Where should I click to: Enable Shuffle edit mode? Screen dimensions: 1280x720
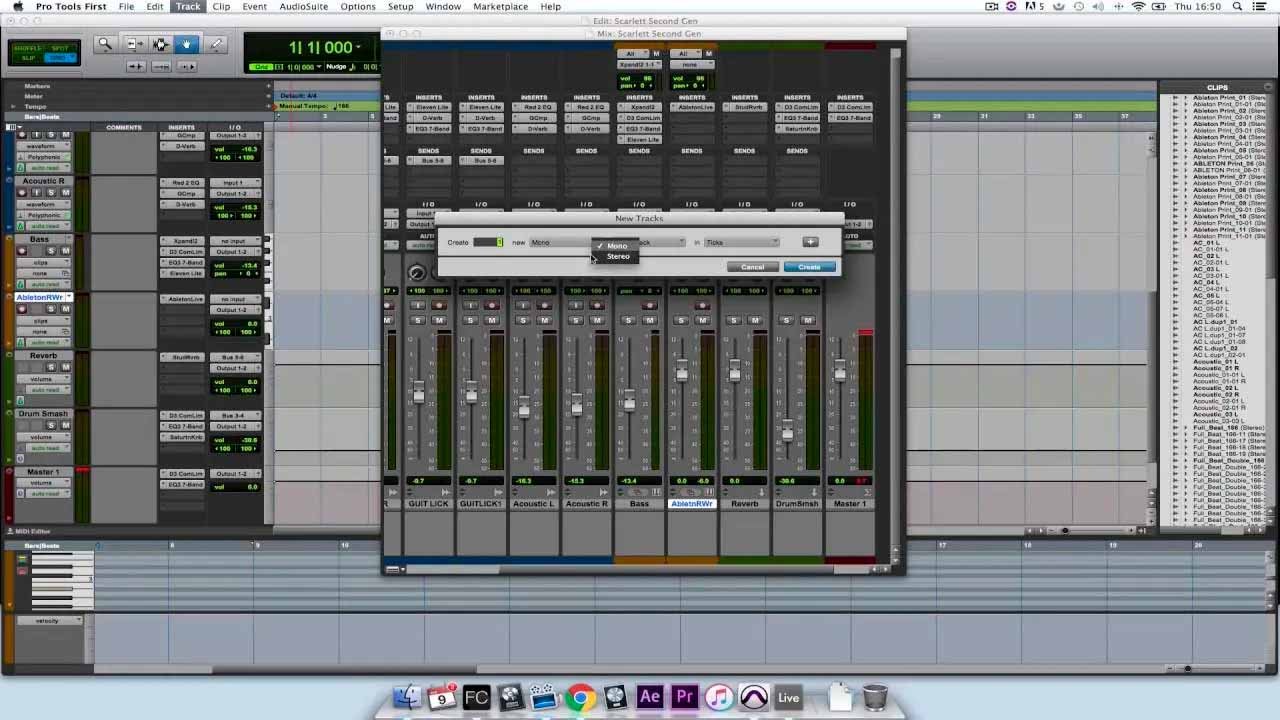pos(29,48)
